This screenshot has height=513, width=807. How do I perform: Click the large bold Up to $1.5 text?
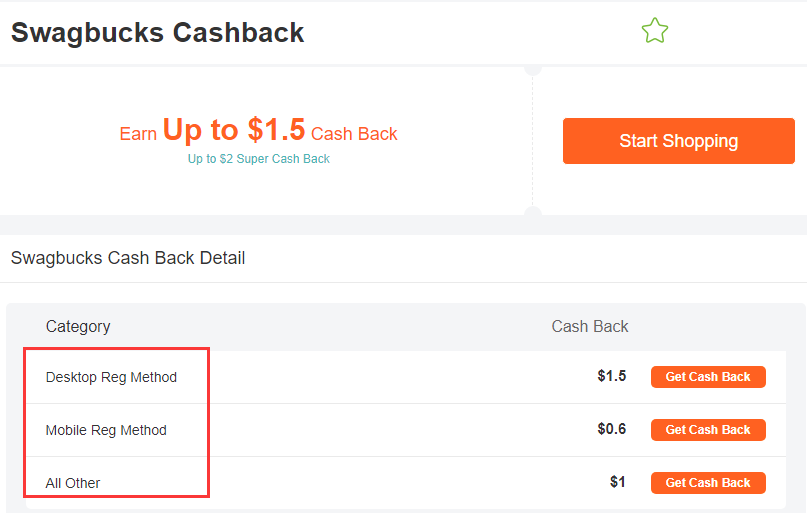[x=233, y=130]
